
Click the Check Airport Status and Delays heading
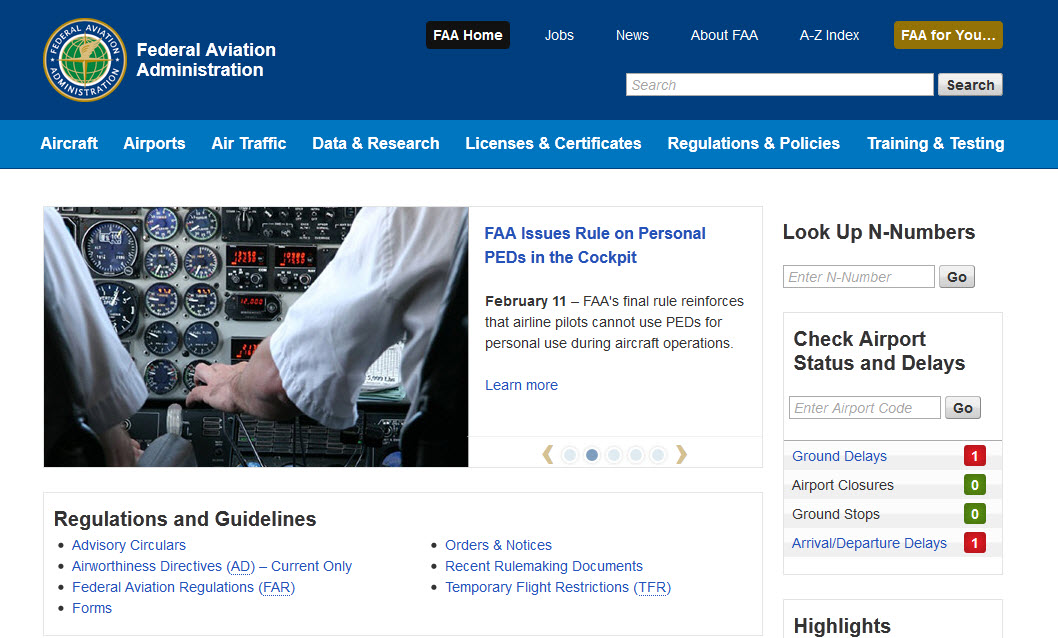pos(879,351)
